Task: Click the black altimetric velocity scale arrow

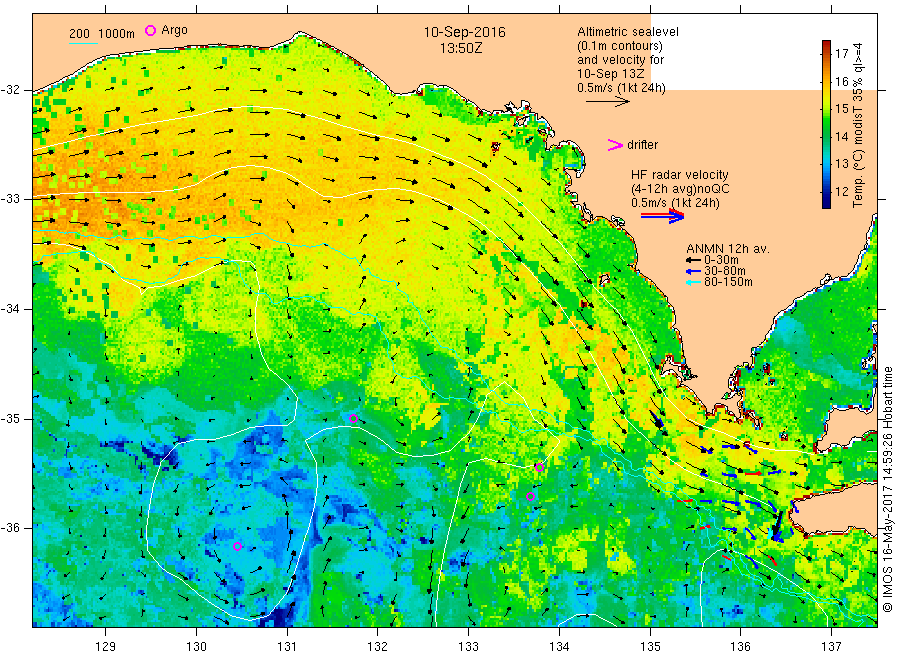Action: pos(608,102)
